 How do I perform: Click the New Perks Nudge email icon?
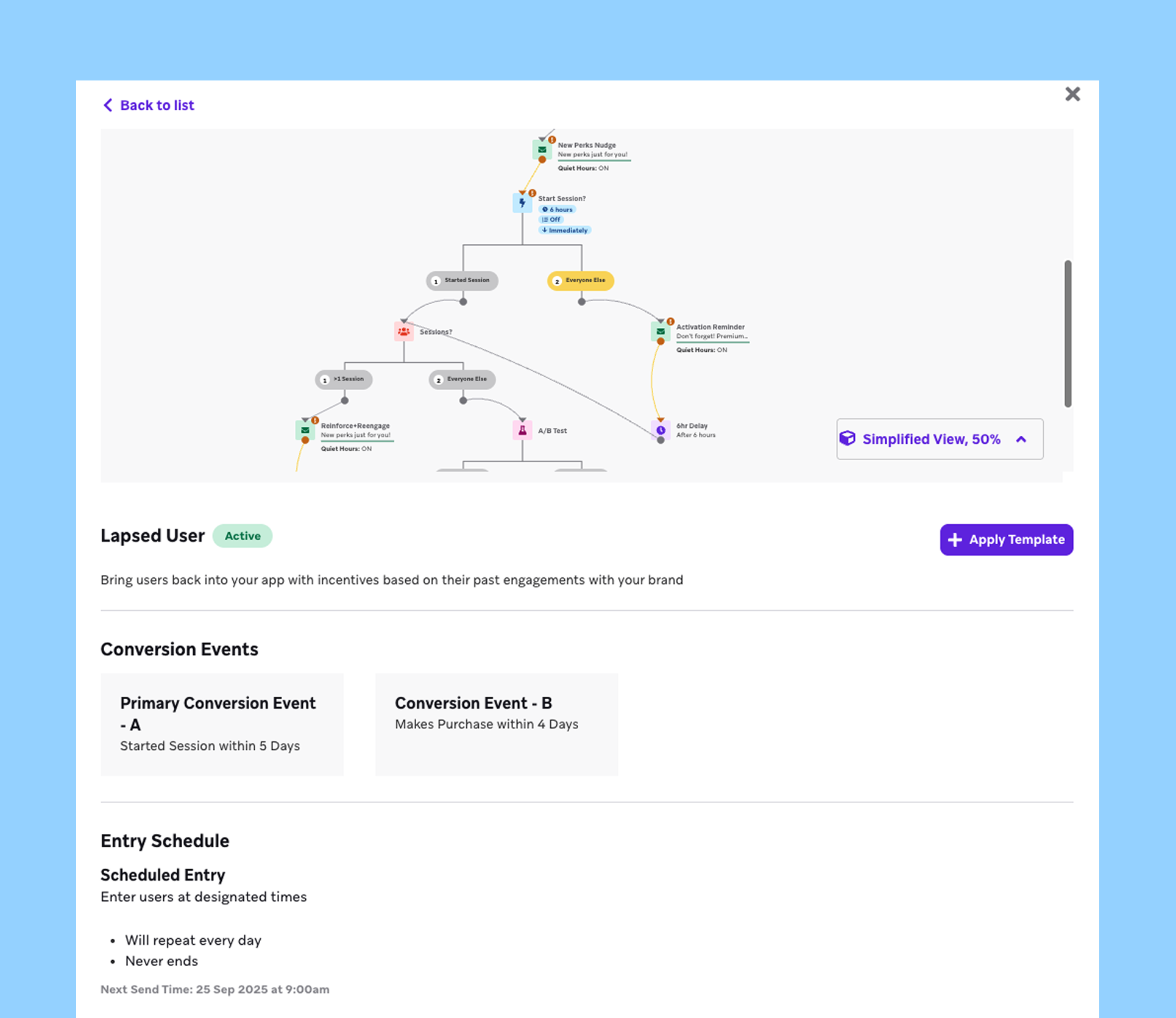[542, 149]
